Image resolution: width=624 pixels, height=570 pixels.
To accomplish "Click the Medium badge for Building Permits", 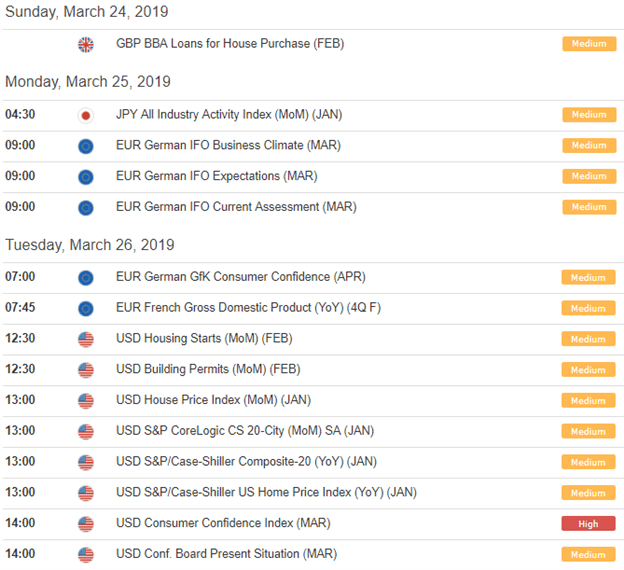I will click(588, 370).
